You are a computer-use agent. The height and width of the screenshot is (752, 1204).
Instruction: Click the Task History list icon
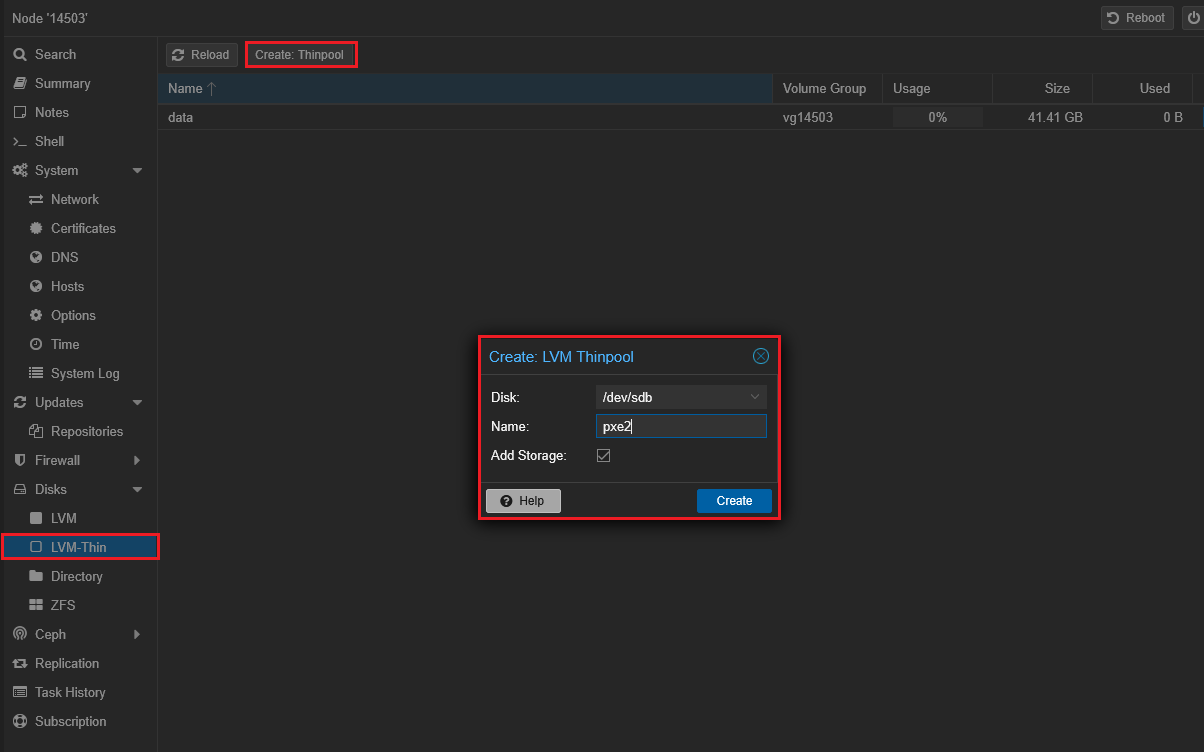pyautogui.click(x=19, y=692)
